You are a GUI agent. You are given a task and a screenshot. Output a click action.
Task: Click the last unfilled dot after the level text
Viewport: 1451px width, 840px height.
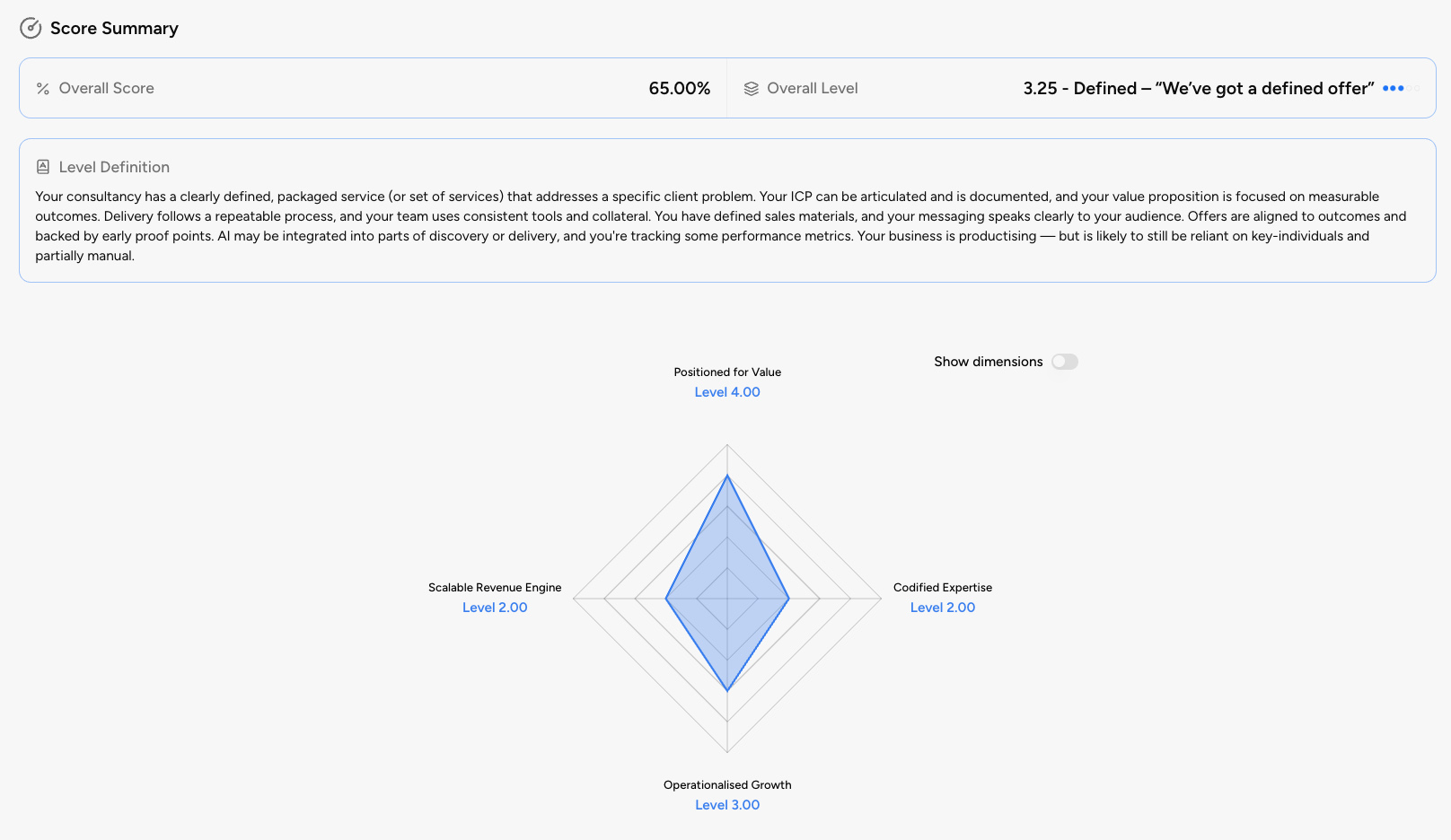click(x=1417, y=88)
